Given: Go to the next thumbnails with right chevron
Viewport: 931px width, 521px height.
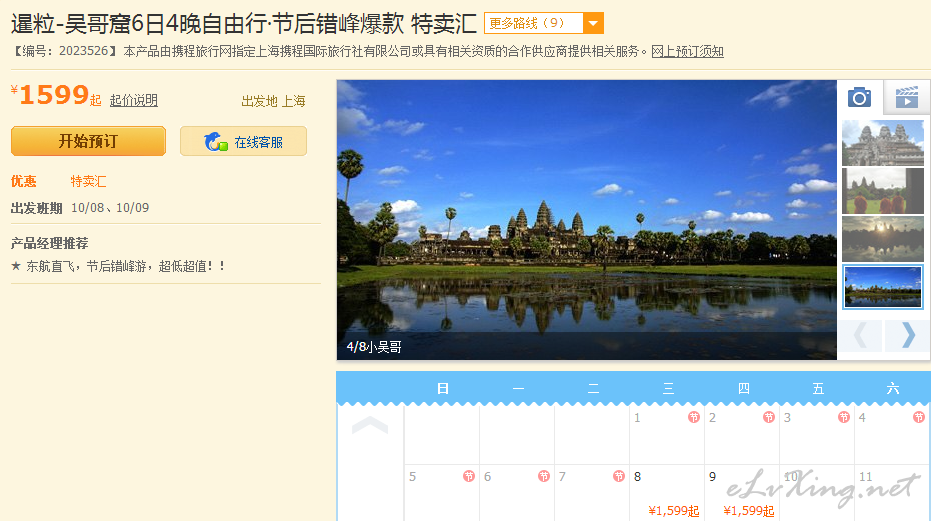Looking at the screenshot, I should 907,336.
